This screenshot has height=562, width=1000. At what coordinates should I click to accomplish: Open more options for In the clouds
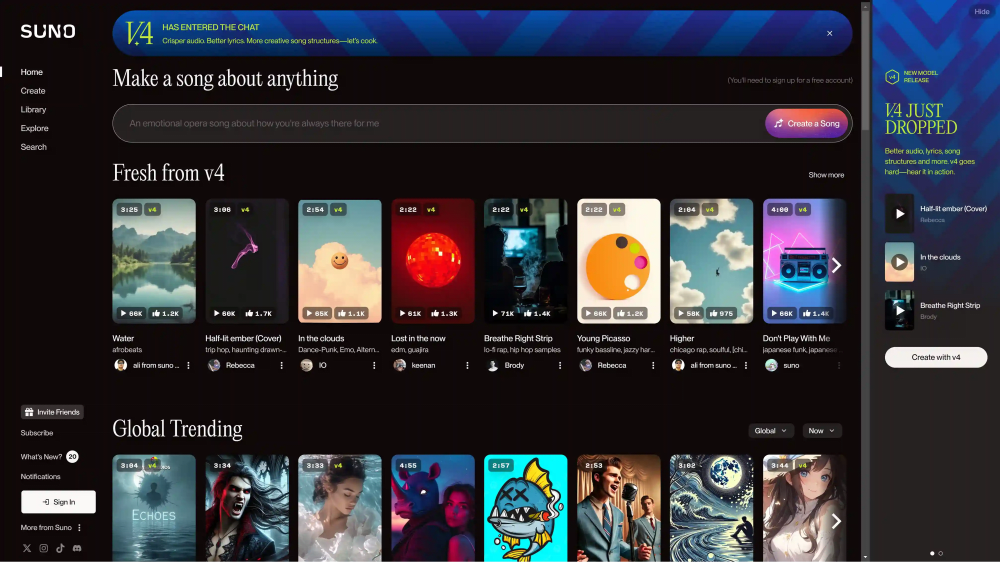point(374,366)
